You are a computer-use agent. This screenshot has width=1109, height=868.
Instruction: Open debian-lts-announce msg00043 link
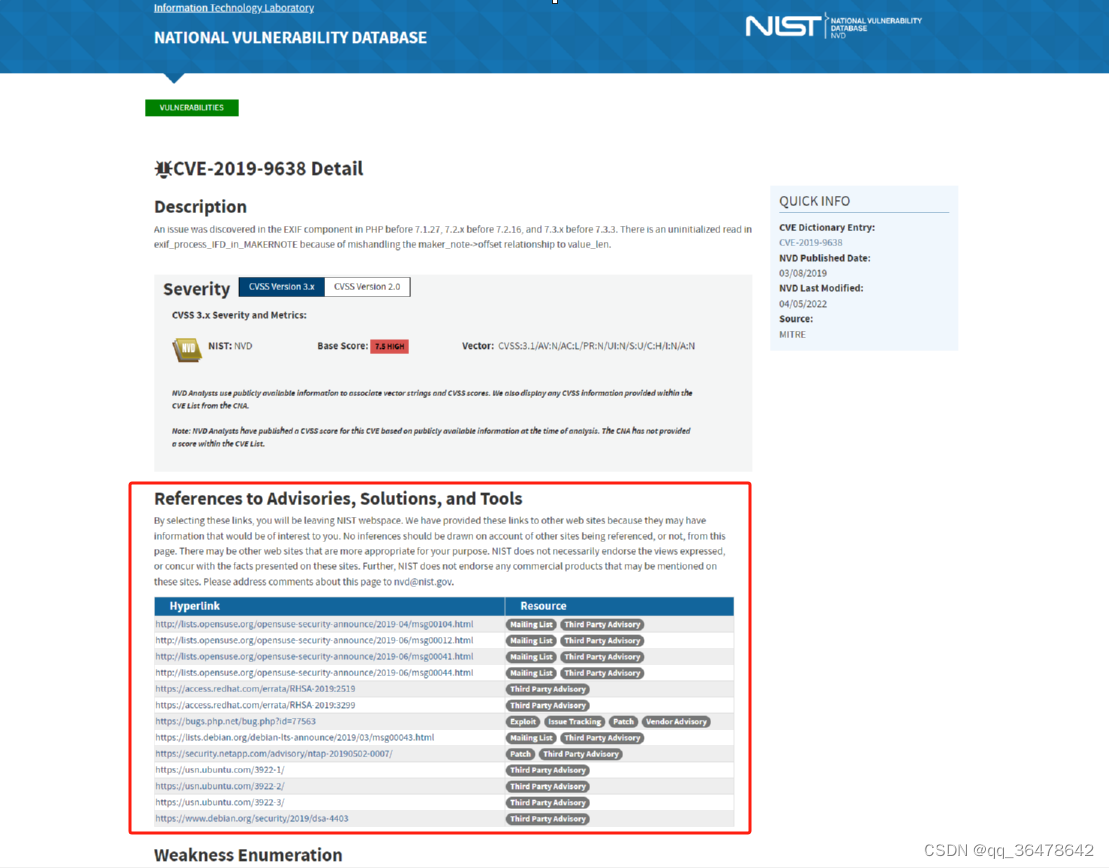click(295, 737)
